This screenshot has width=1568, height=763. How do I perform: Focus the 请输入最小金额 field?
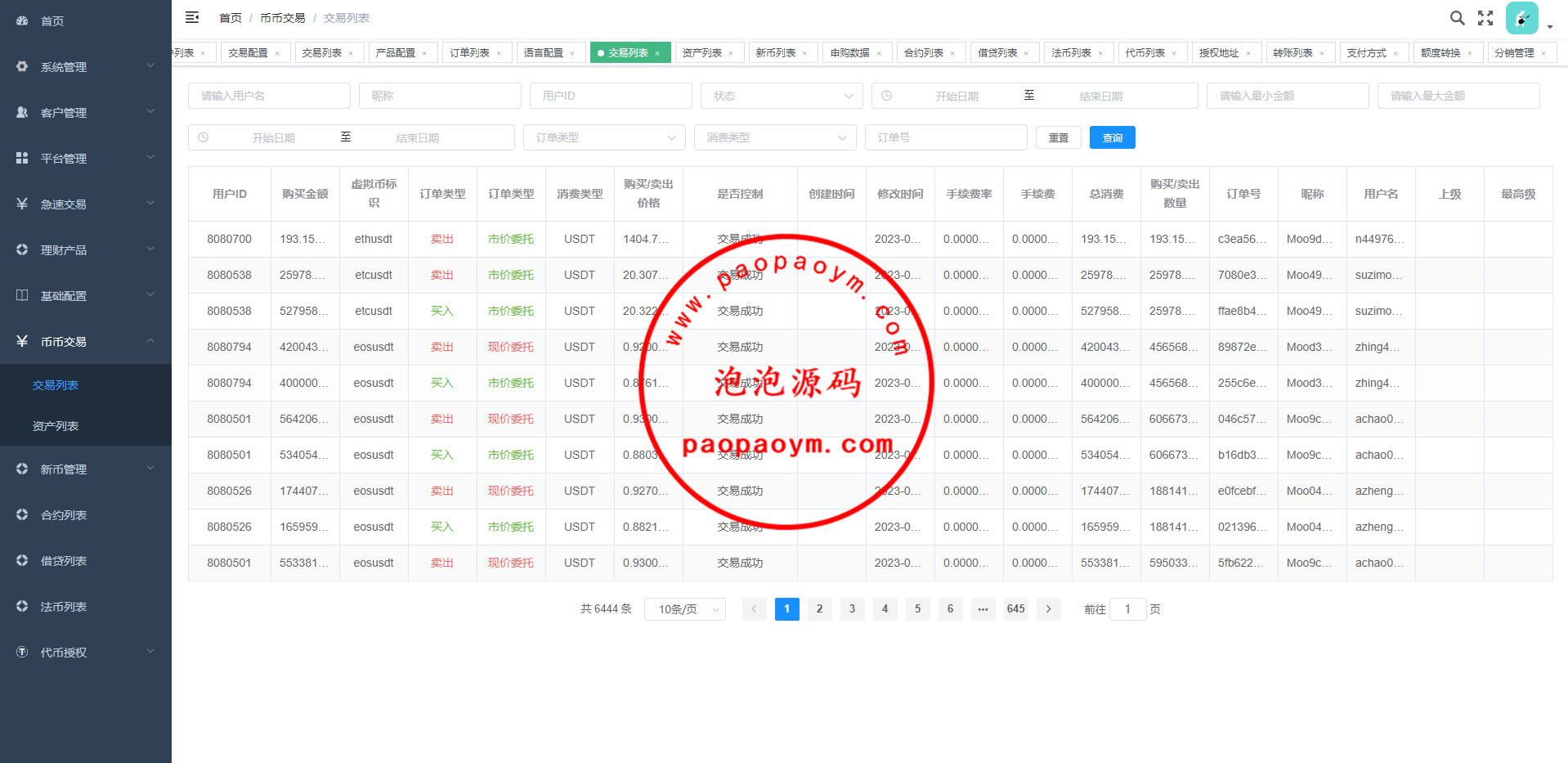coord(1288,96)
